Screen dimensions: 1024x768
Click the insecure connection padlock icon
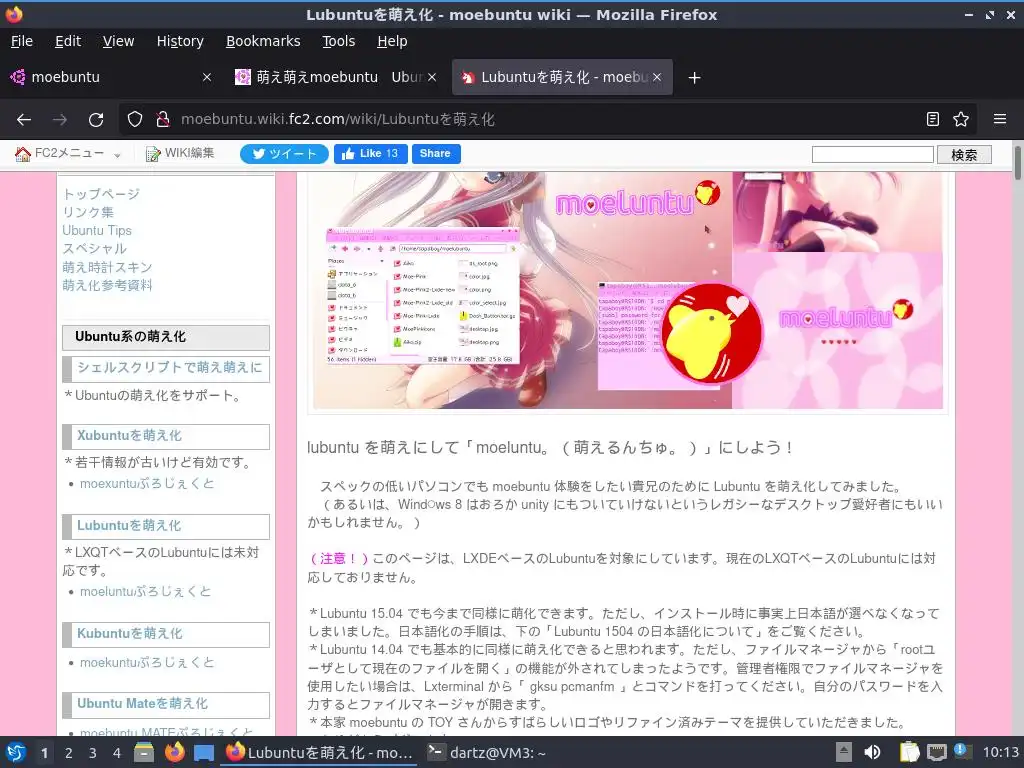point(163,120)
